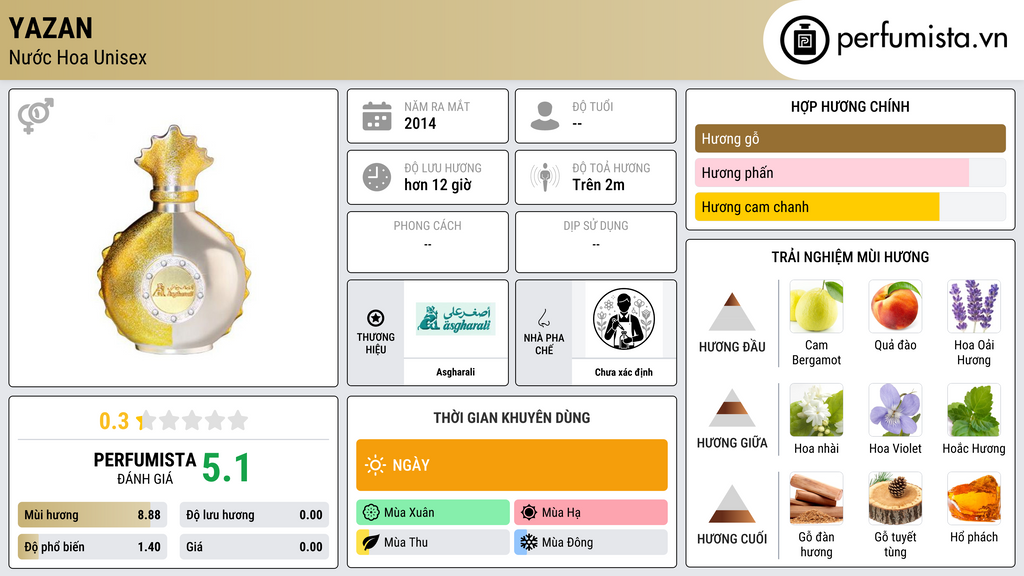
Task: Click the unisex gender symbol icon
Action: [35, 116]
